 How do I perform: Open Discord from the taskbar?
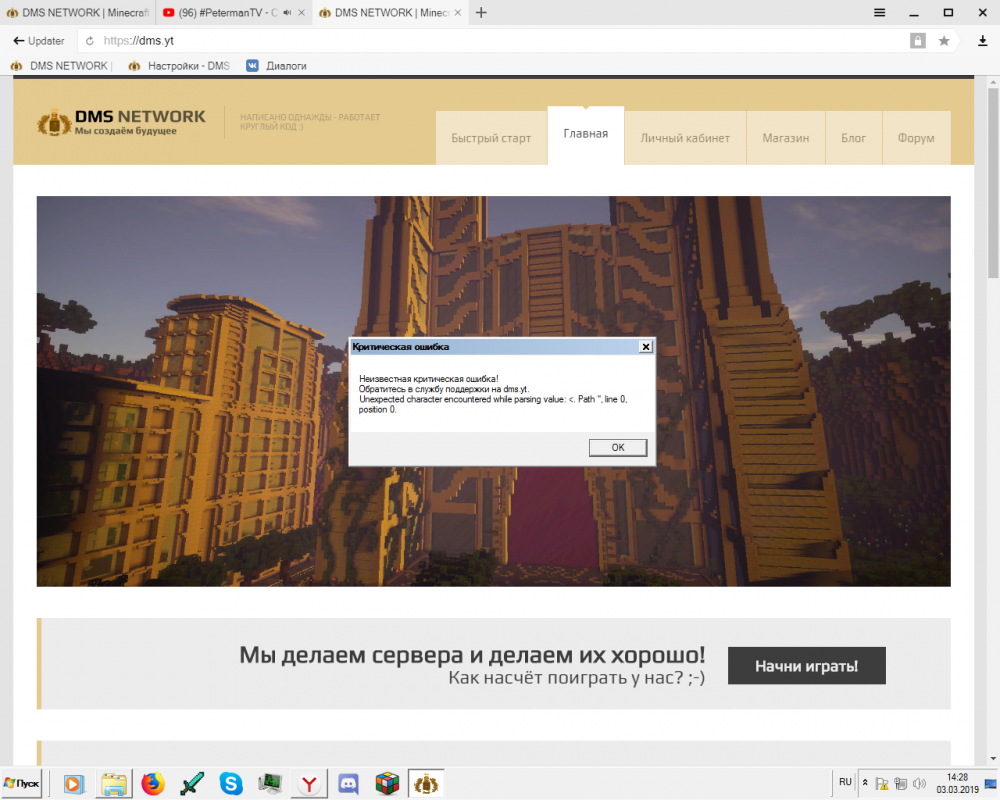pyautogui.click(x=349, y=784)
